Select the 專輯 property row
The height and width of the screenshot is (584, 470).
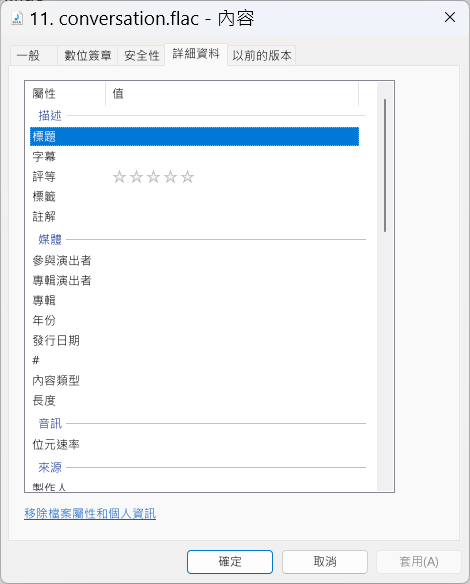(194, 301)
